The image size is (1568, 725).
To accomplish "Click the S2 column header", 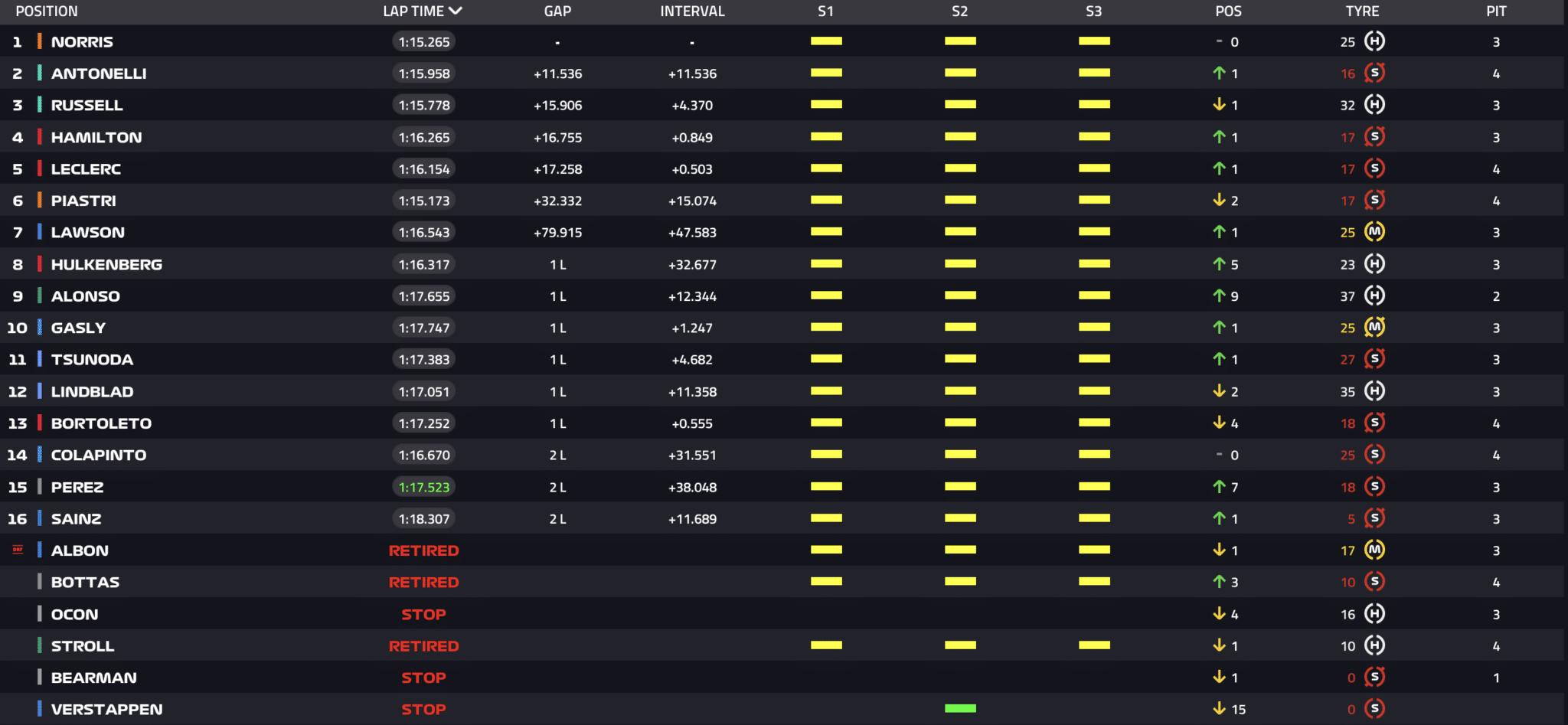I will pos(959,11).
